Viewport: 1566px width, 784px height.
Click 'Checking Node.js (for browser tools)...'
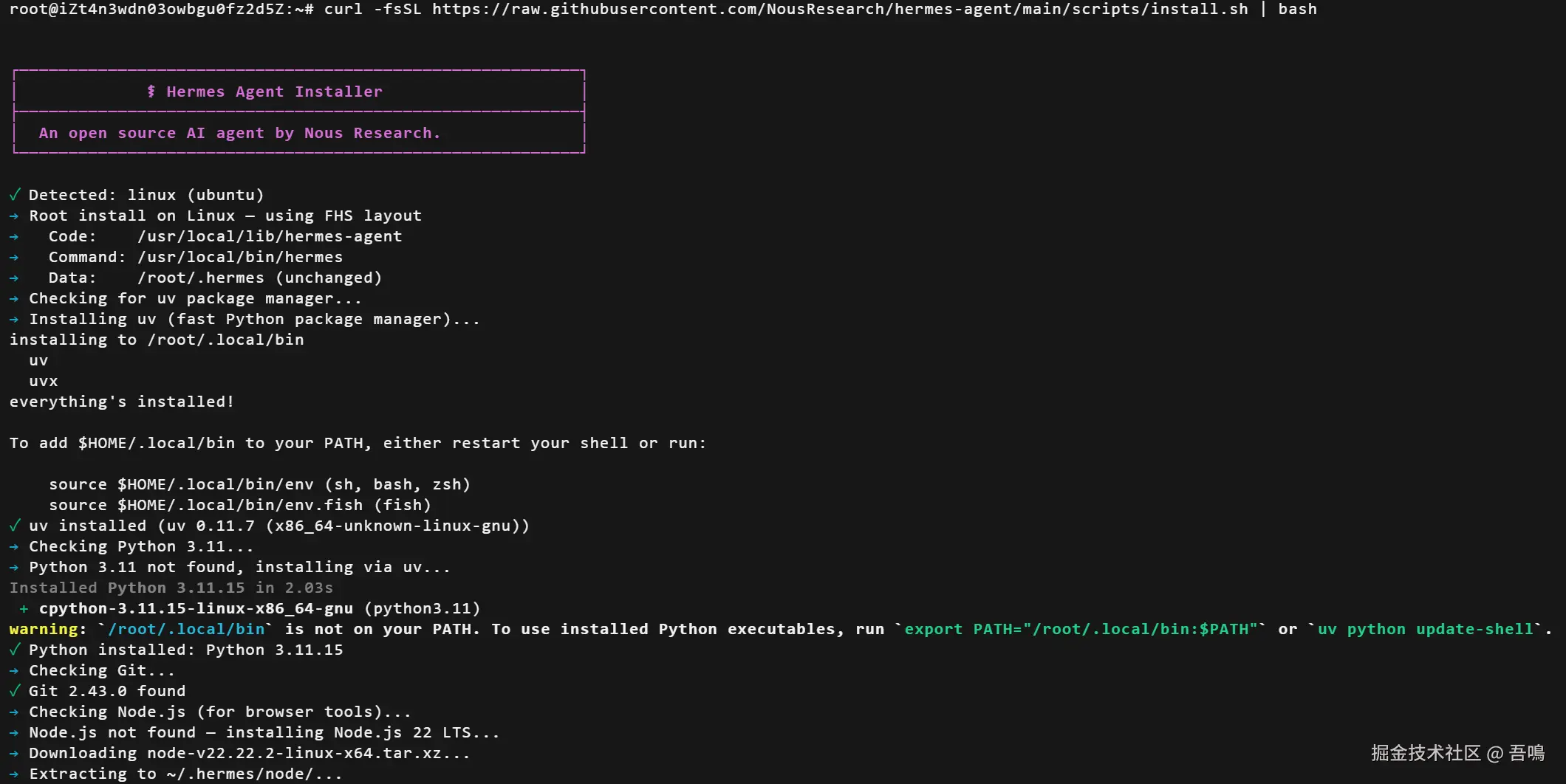(x=220, y=712)
